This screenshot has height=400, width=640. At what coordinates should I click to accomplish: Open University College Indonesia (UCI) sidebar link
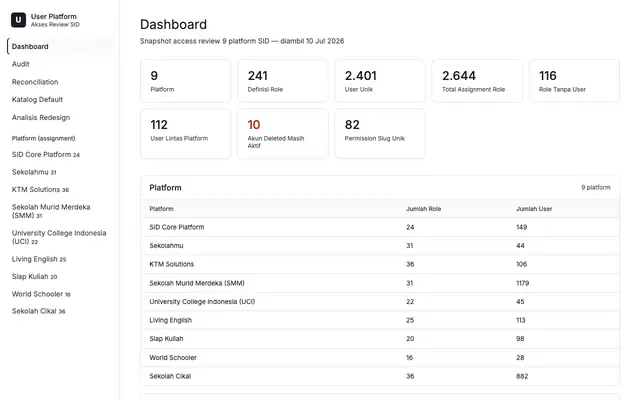pyautogui.click(x=60, y=237)
